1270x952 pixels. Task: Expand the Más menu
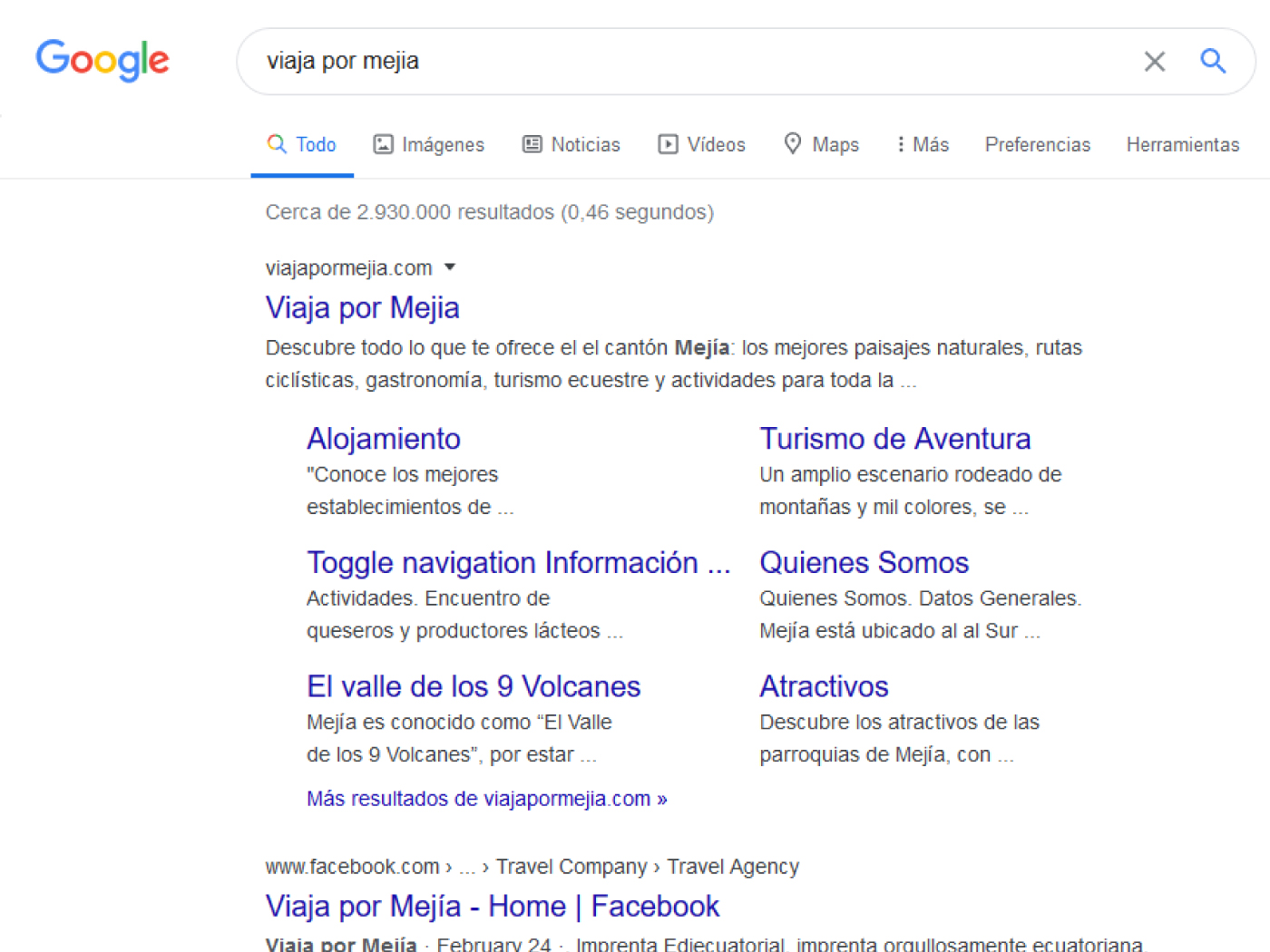tap(923, 144)
